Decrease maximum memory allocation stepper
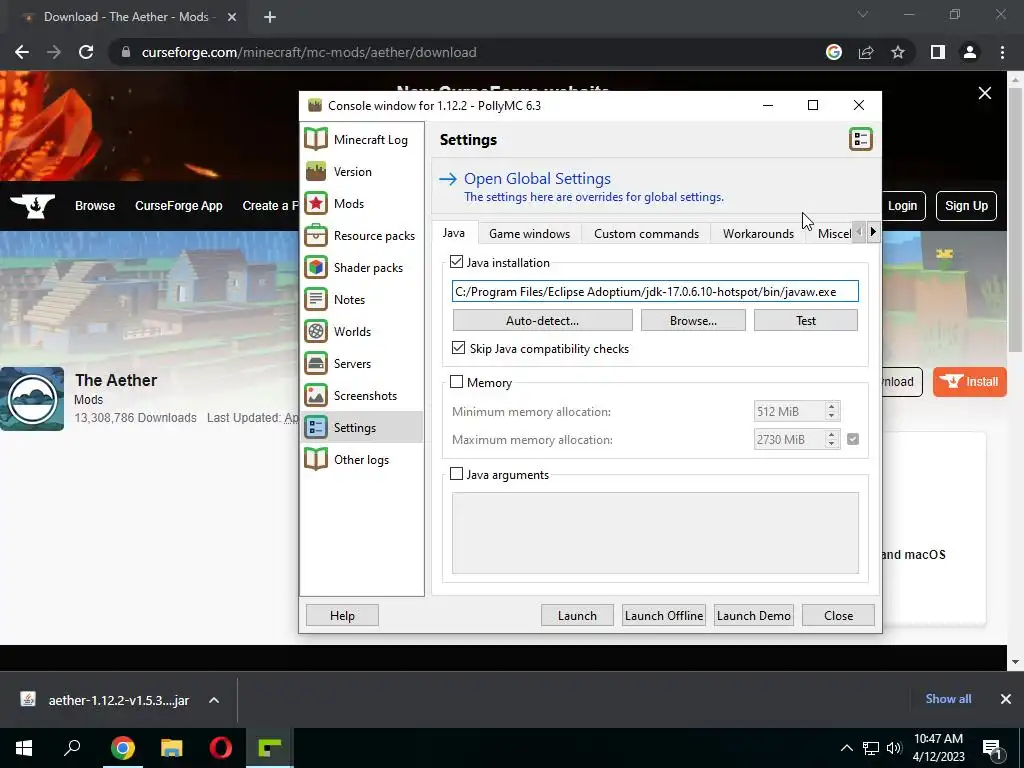The image size is (1024, 768). (x=831, y=444)
